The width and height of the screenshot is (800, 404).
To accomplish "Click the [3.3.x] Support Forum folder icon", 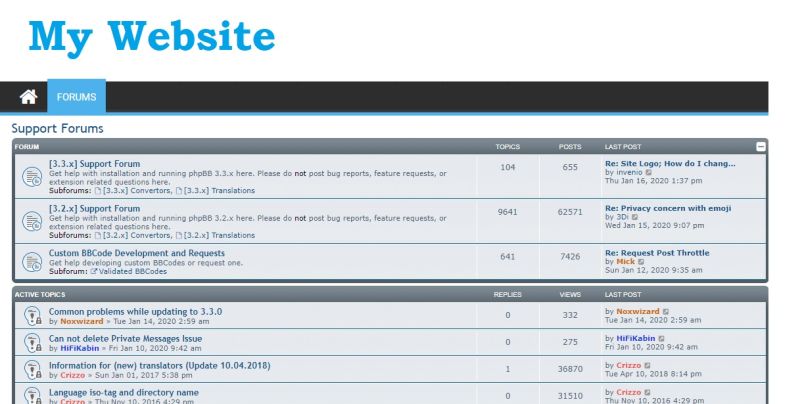I will pyautogui.click(x=32, y=176).
